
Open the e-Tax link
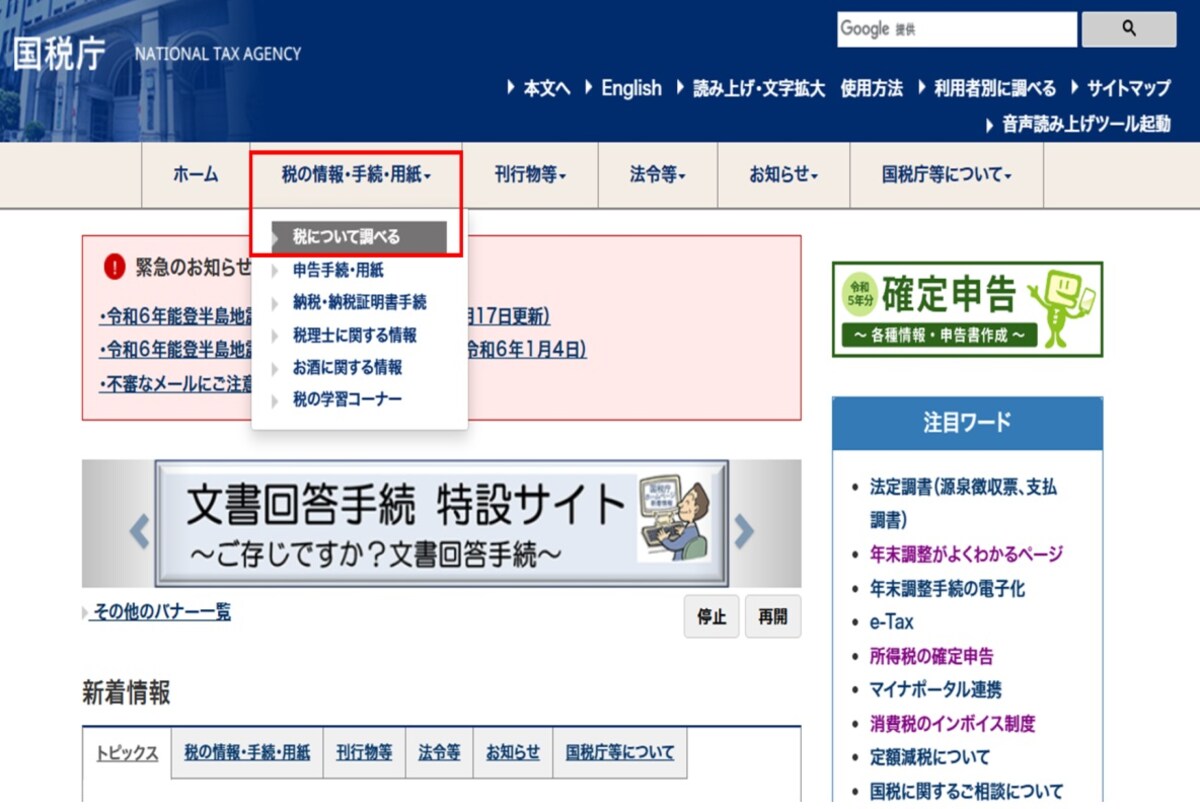click(891, 622)
